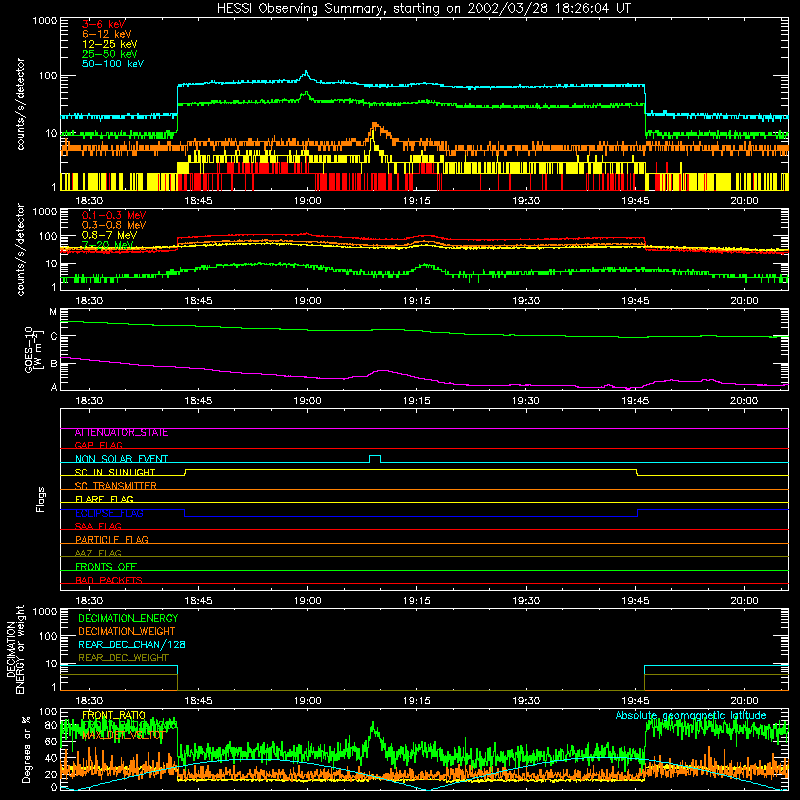Select the NON_SOLAR_EVENT flag label
The height and width of the screenshot is (800, 800).
(x=121, y=459)
